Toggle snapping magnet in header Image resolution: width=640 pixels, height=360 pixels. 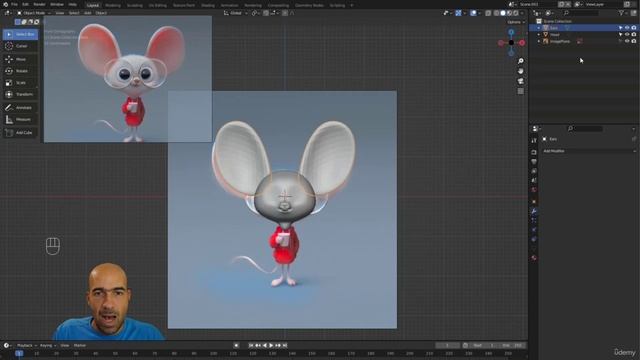pos(266,13)
